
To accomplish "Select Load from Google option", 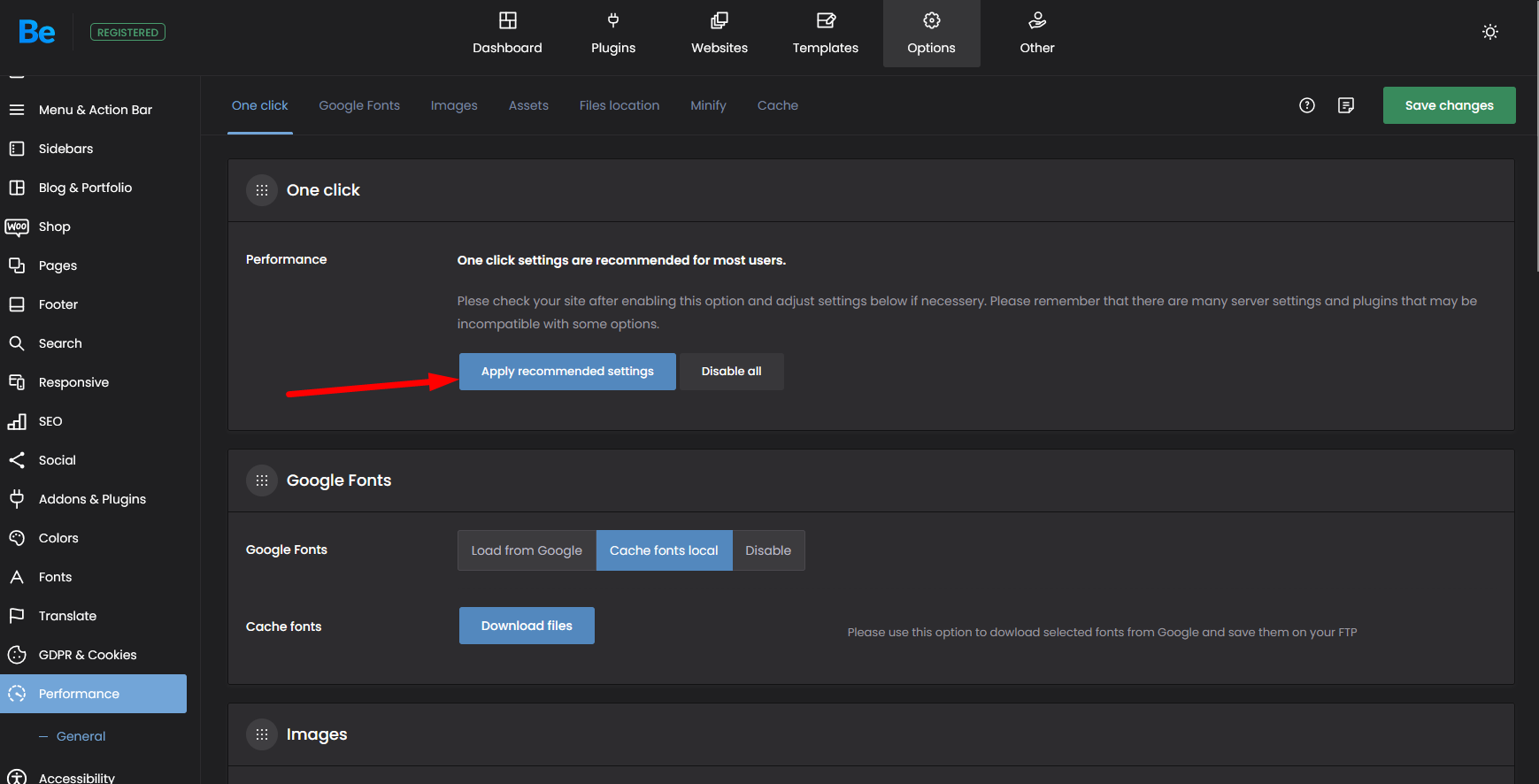I will 527,550.
